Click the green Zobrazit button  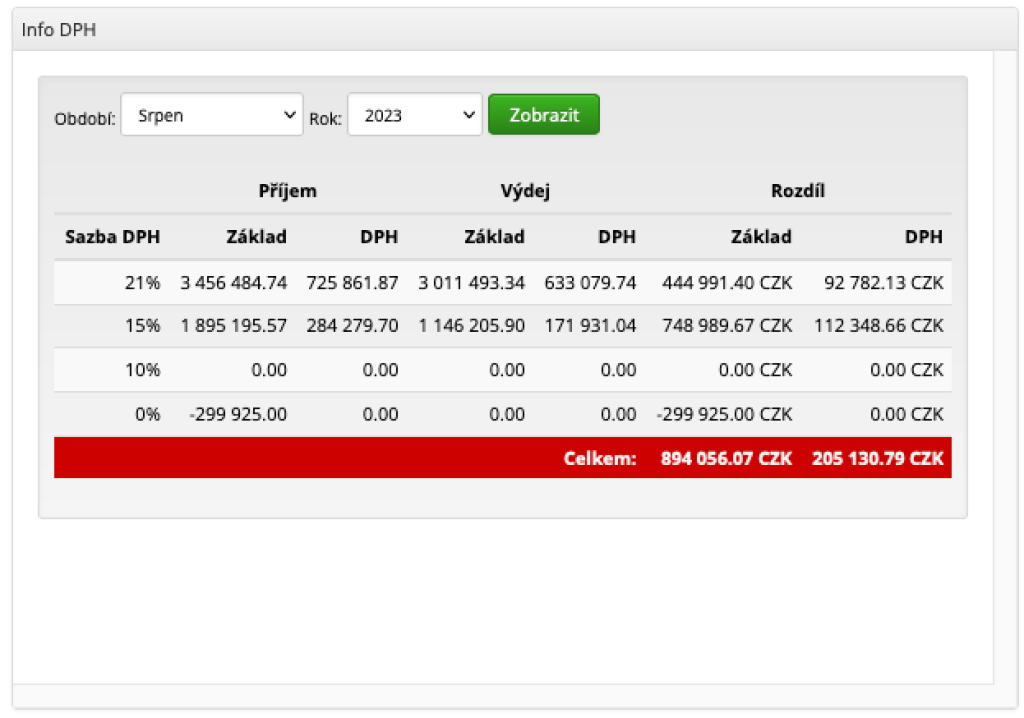[x=543, y=115]
